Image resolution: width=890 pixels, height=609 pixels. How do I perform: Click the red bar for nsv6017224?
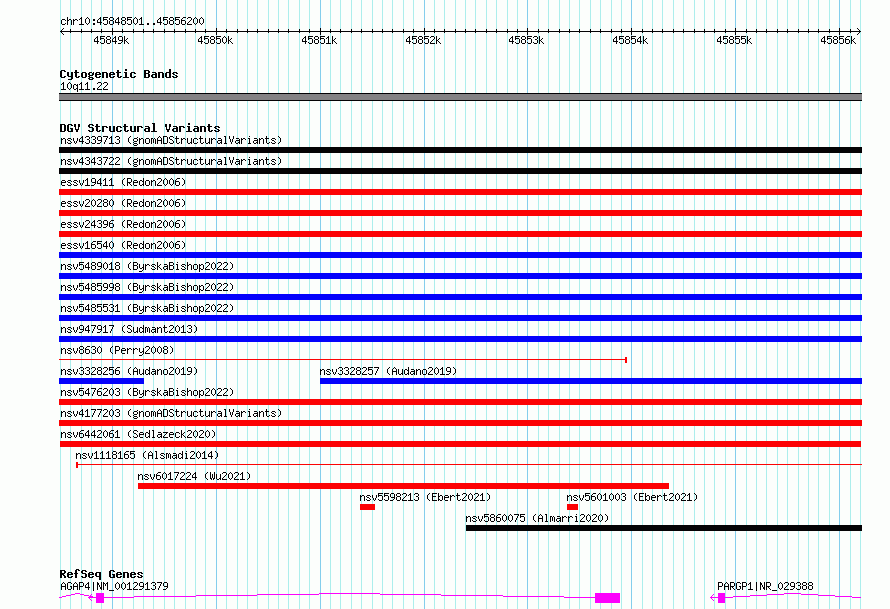[x=404, y=486]
